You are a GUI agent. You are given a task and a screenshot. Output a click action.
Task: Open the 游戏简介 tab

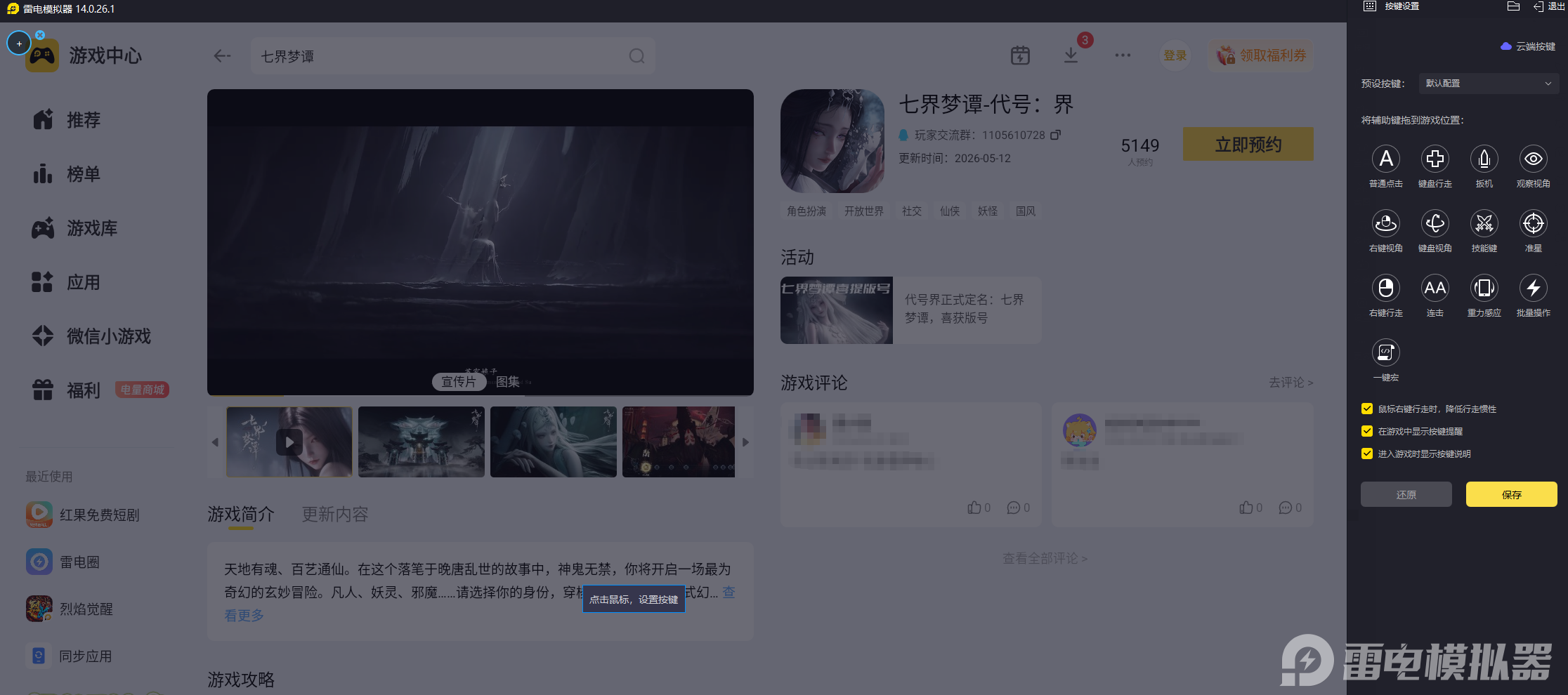240,515
